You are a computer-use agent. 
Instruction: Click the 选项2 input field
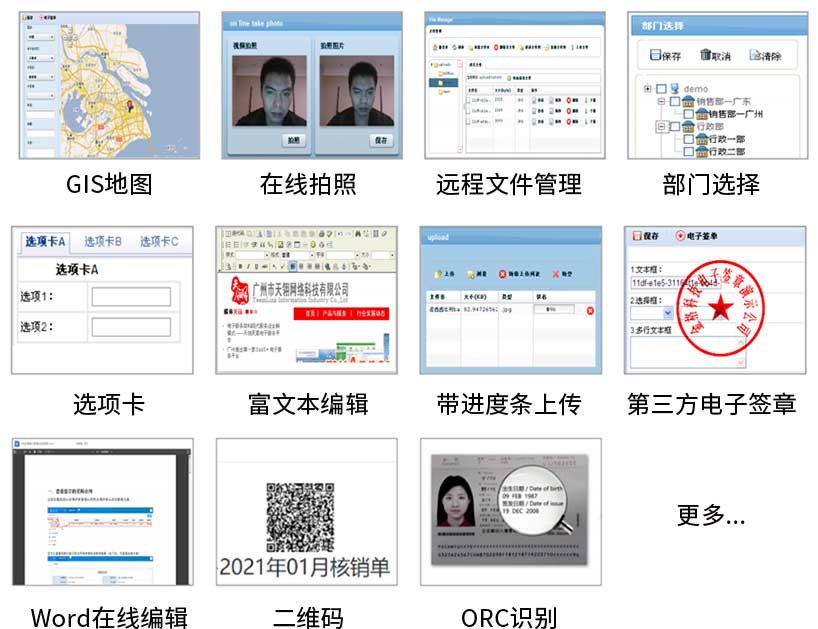click(x=131, y=327)
